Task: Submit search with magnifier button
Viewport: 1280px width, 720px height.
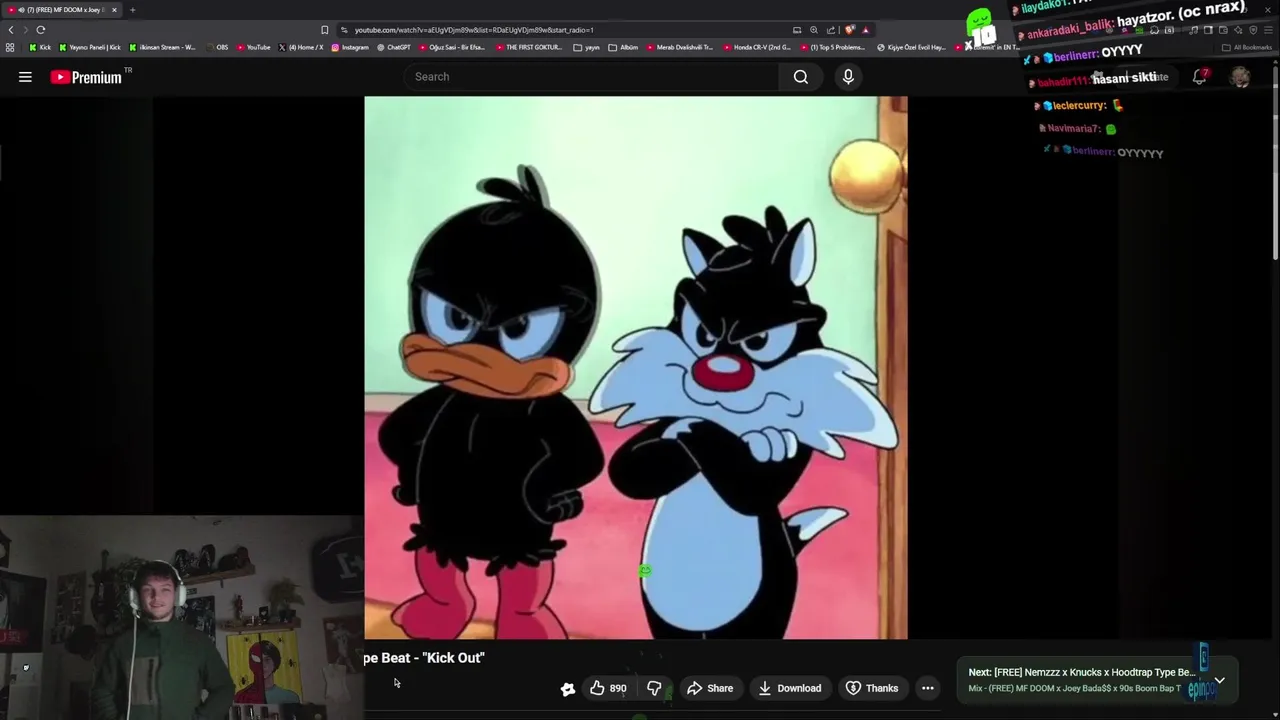Action: pyautogui.click(x=801, y=77)
